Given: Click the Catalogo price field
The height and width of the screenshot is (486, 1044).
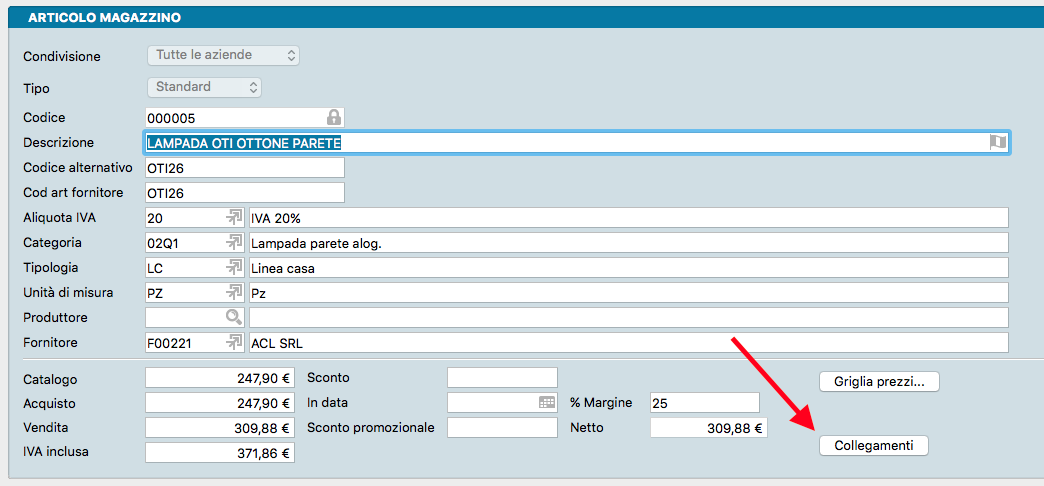Looking at the screenshot, I should tap(220, 377).
